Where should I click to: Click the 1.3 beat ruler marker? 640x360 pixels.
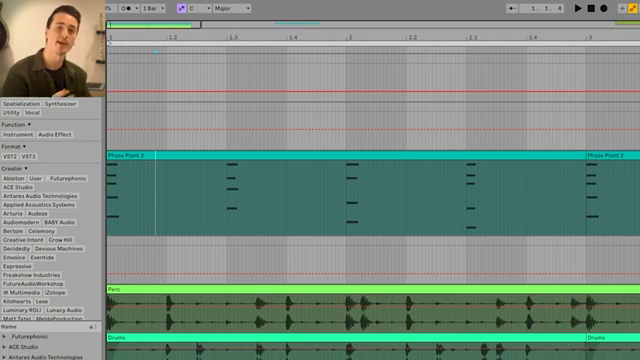(x=233, y=38)
